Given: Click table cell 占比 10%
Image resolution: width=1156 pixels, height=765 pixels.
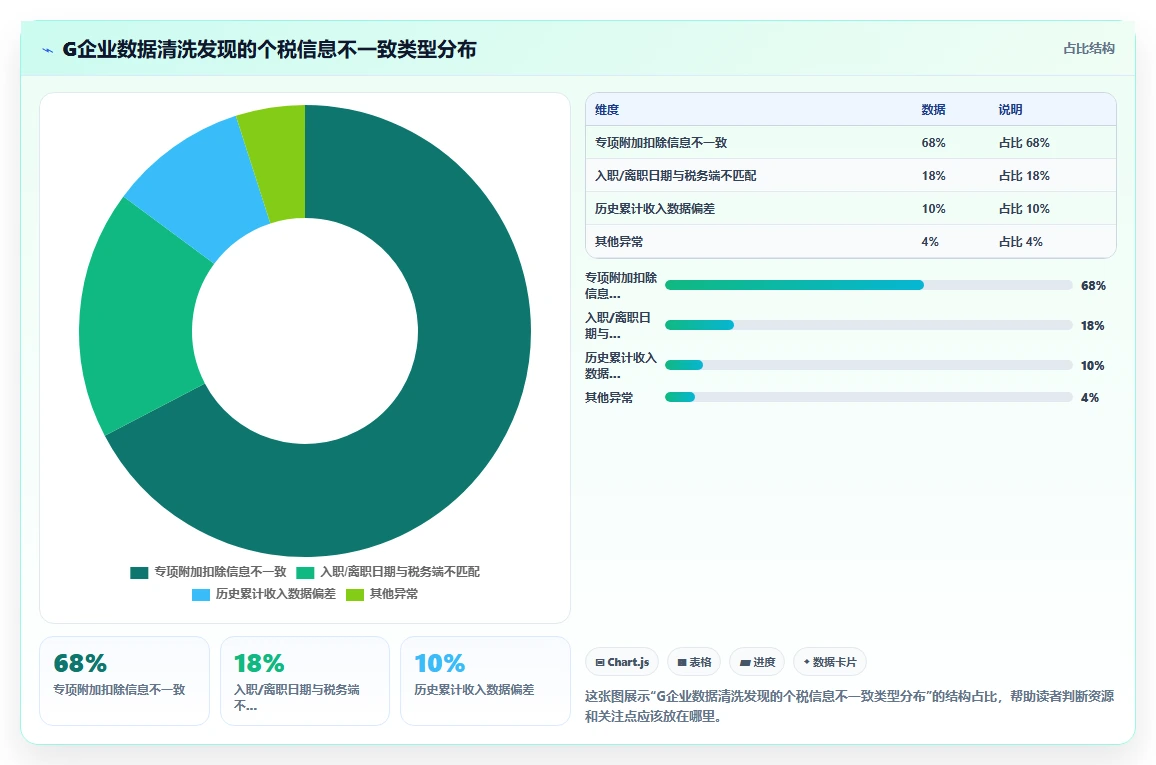Looking at the screenshot, I should (x=1024, y=209).
